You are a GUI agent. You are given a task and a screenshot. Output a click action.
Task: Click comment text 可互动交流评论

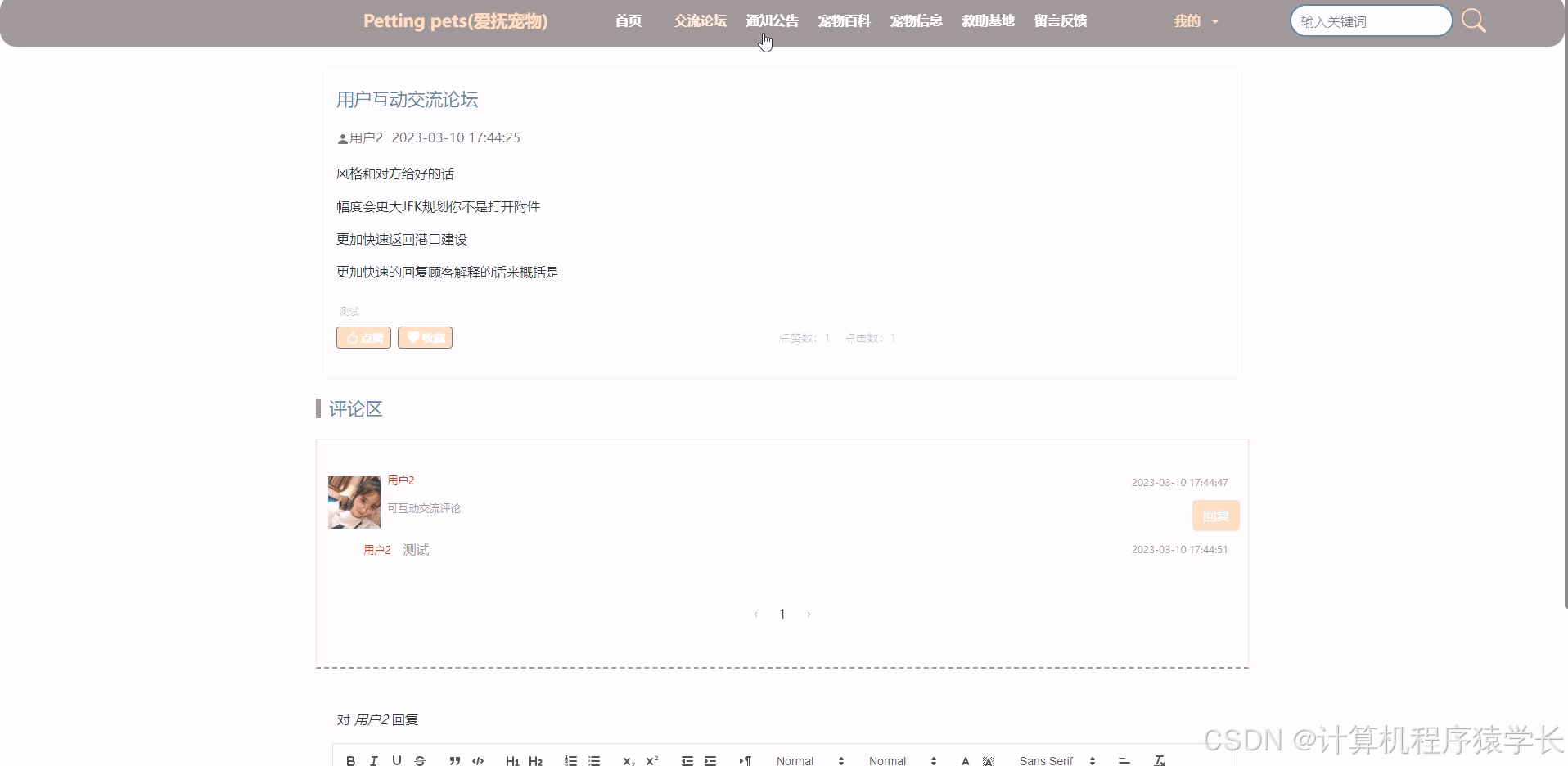click(424, 508)
